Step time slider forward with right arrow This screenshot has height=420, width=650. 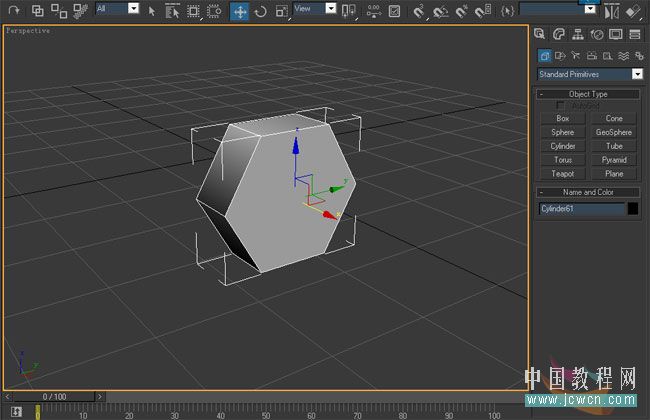click(x=99, y=397)
